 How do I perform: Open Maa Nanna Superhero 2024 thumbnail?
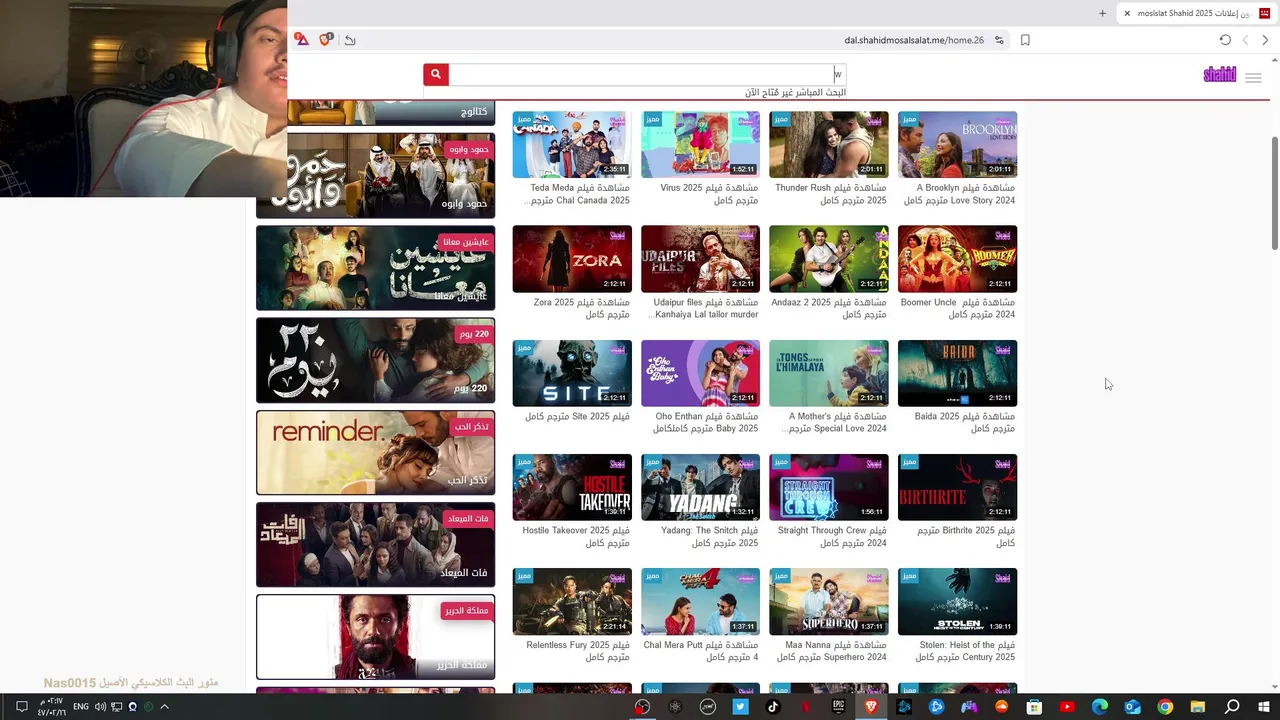click(829, 601)
